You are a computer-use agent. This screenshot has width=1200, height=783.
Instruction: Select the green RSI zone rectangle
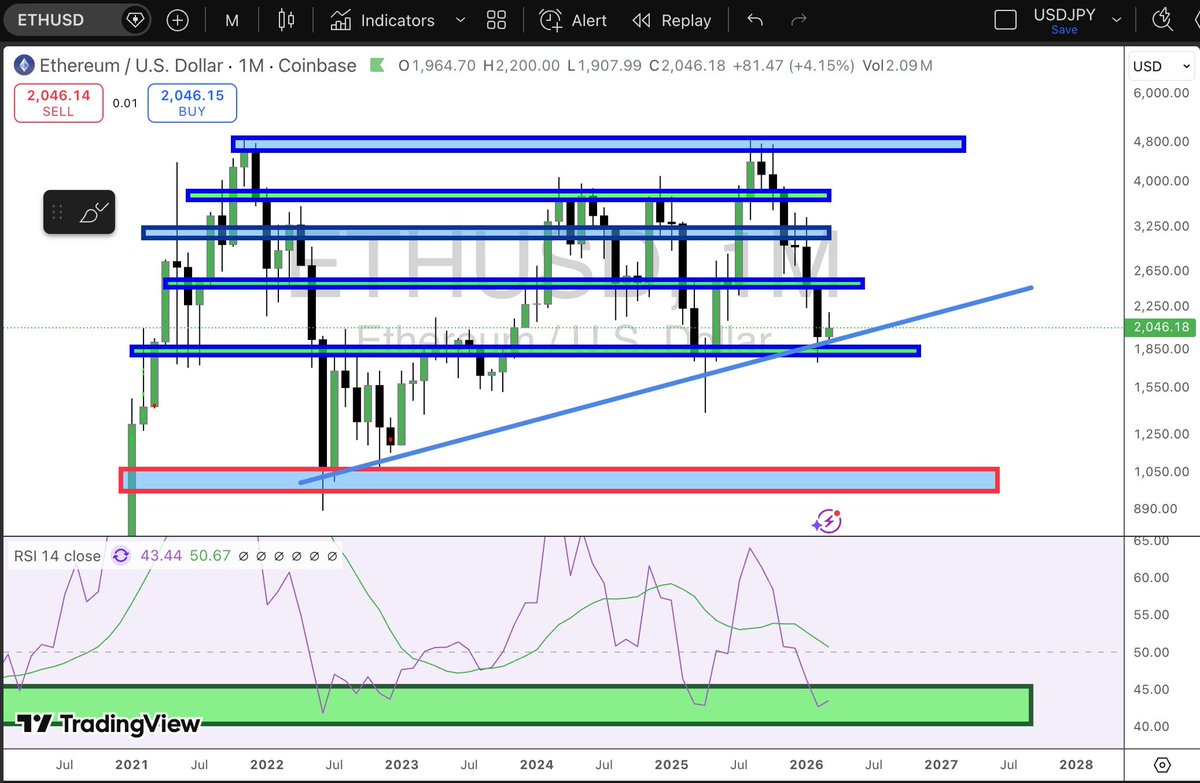(516, 705)
